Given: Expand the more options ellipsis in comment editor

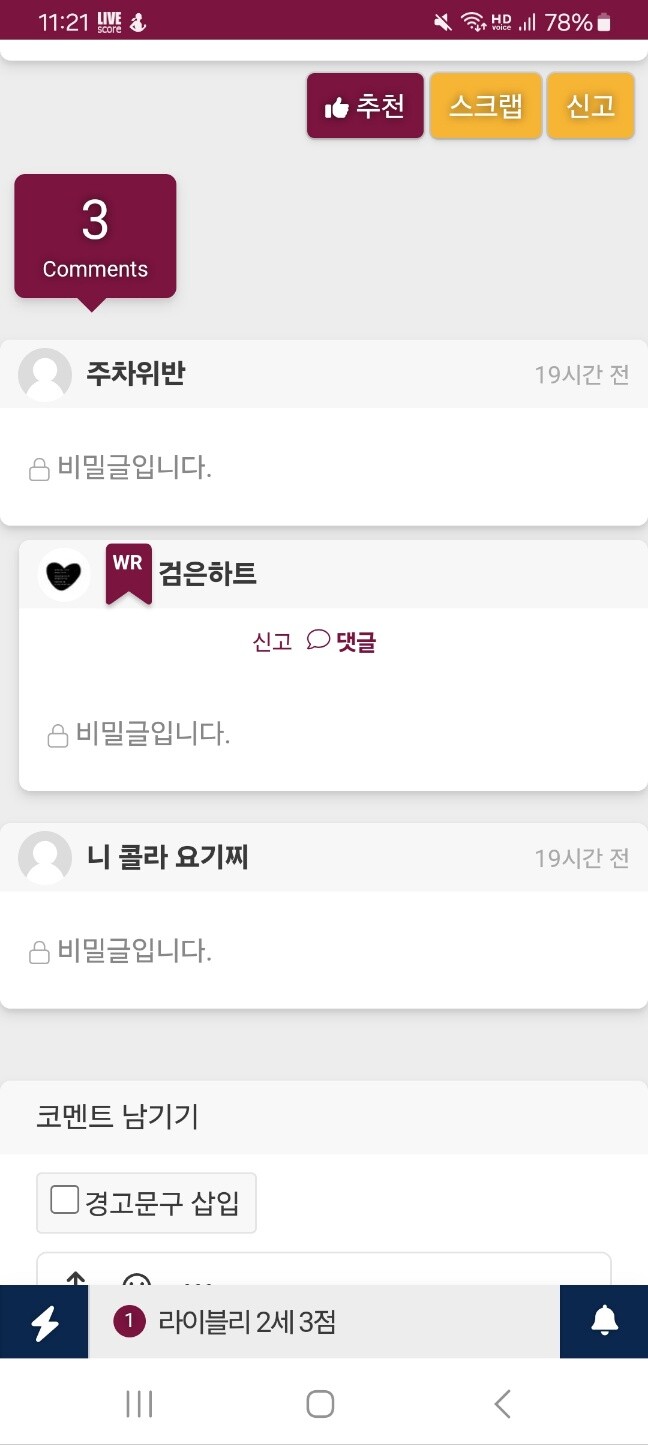Looking at the screenshot, I should point(197,1283).
